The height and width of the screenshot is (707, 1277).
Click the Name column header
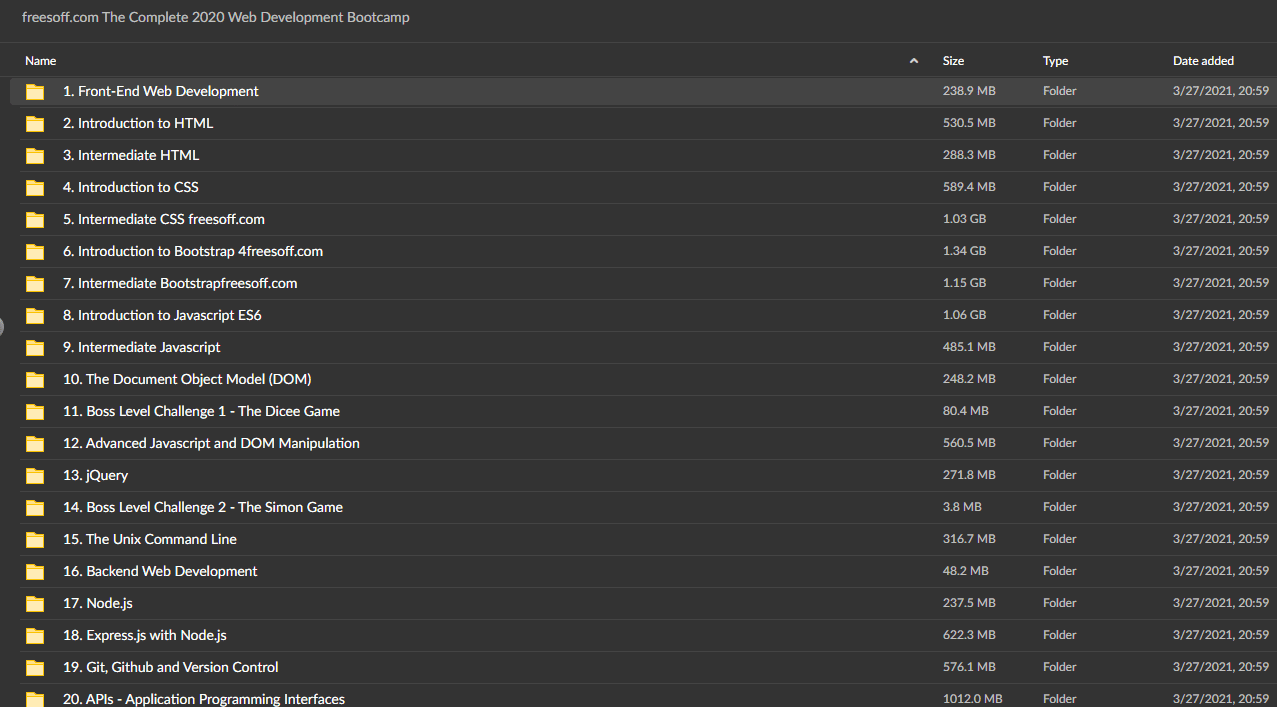[x=41, y=61]
